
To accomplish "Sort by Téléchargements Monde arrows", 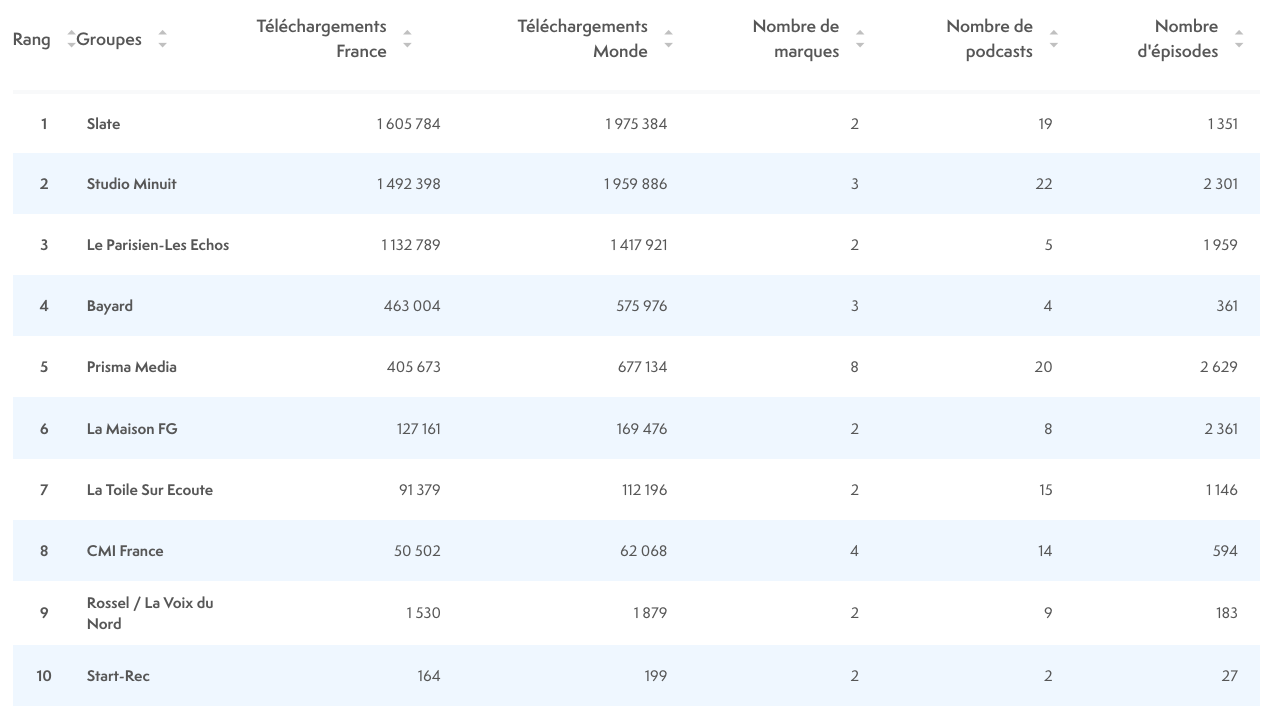I will [668, 40].
